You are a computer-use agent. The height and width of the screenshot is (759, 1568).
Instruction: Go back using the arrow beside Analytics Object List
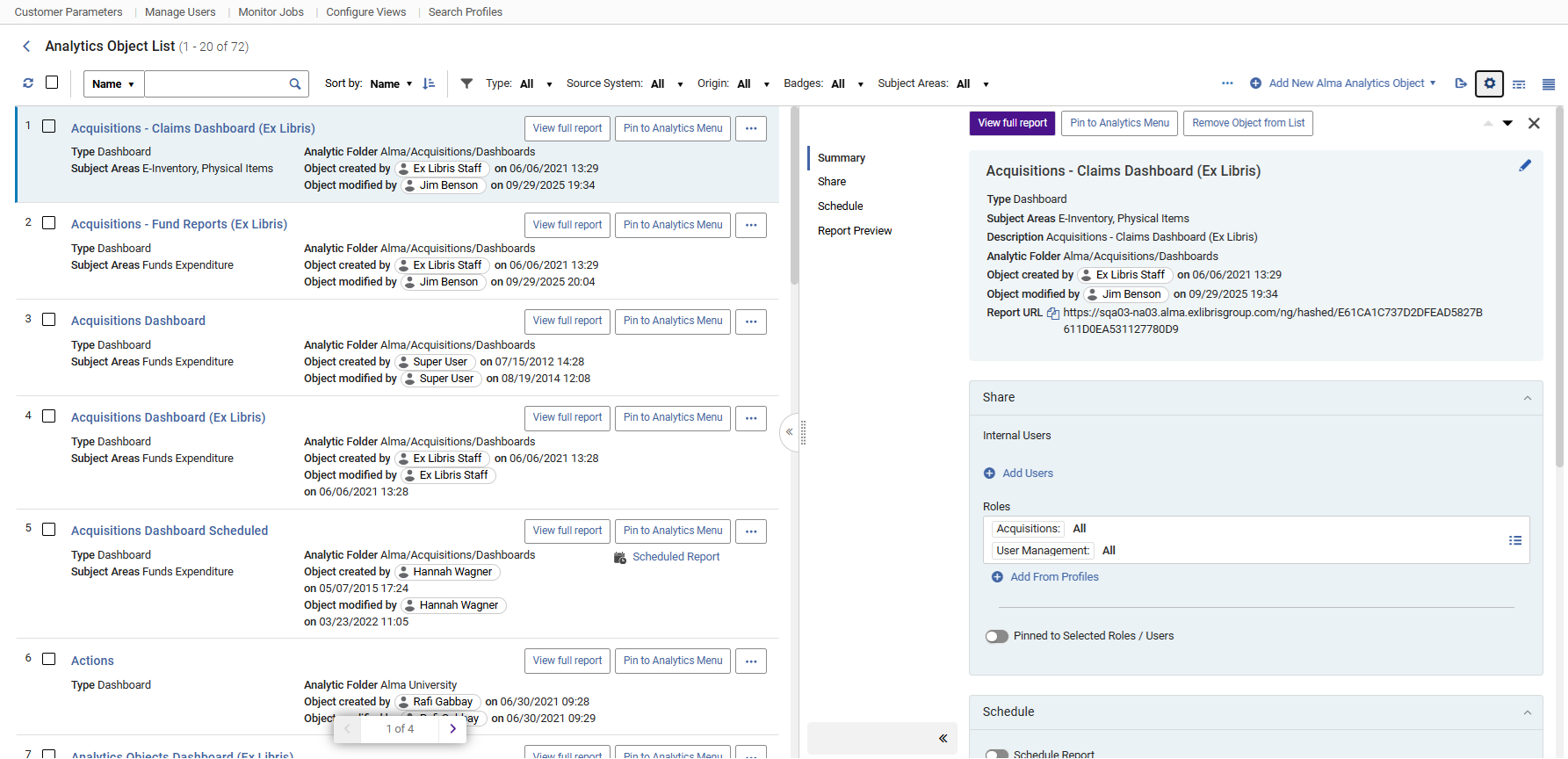[26, 47]
